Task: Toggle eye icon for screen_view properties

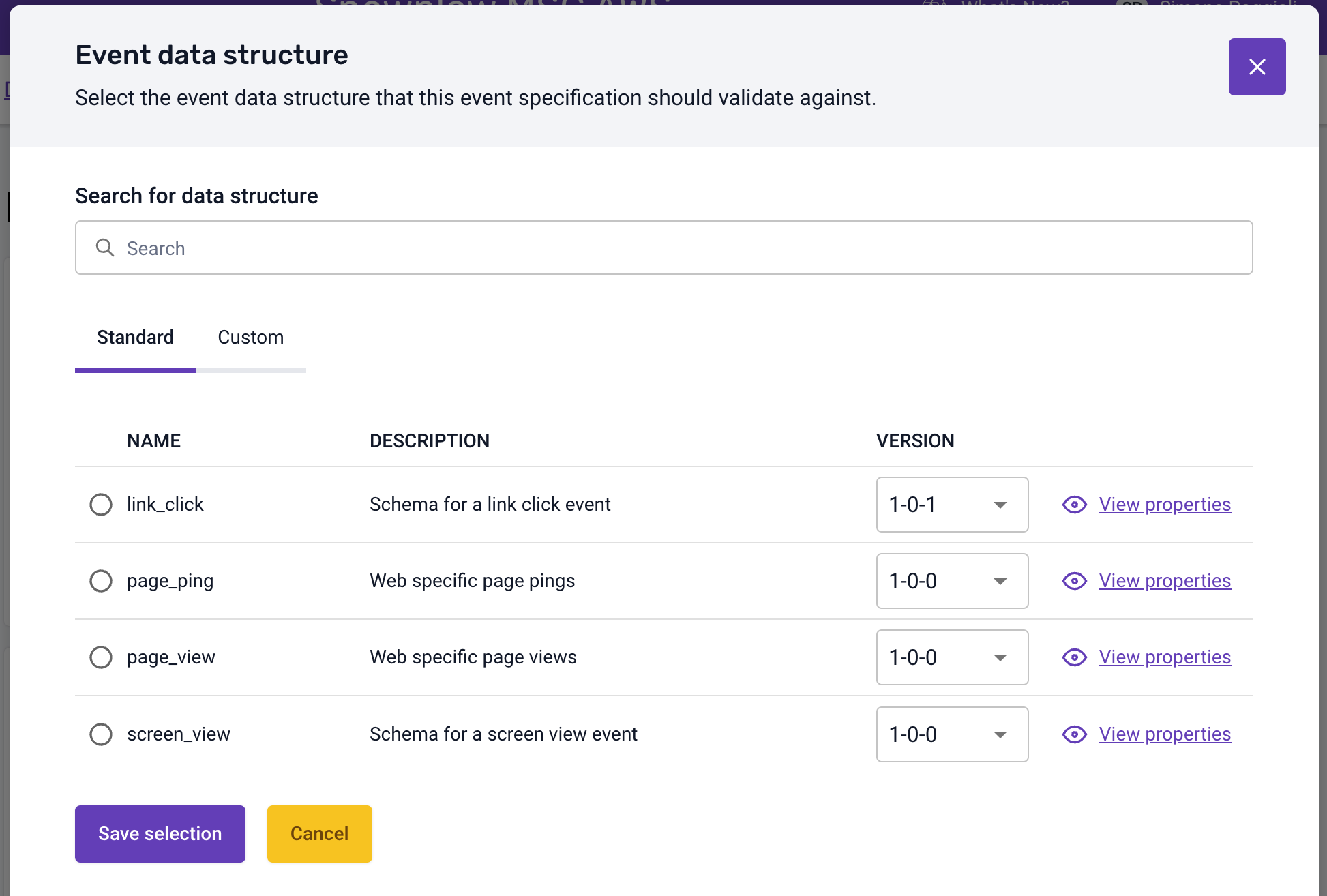Action: click(1074, 733)
